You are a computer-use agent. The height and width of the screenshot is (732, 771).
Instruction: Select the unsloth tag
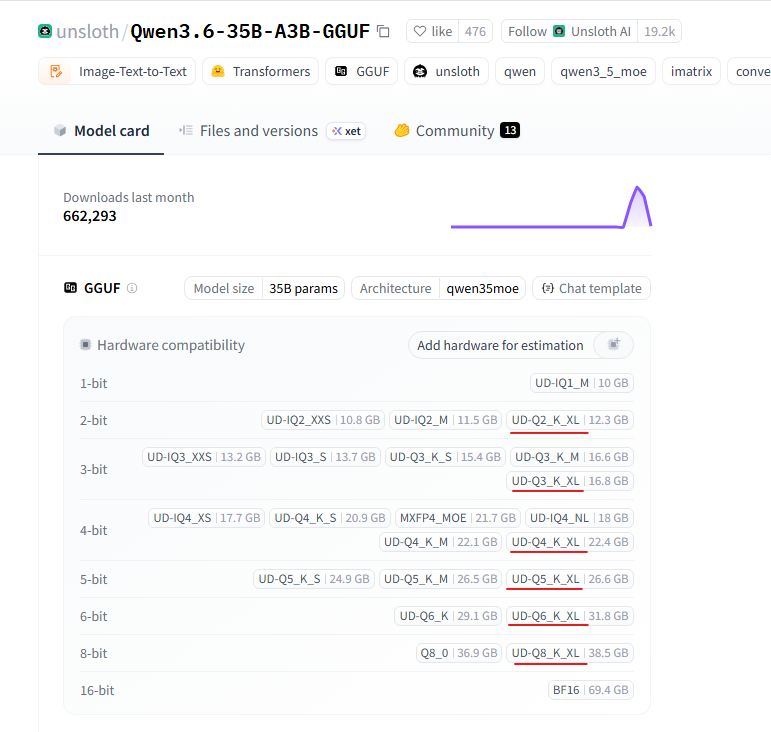coord(446,72)
